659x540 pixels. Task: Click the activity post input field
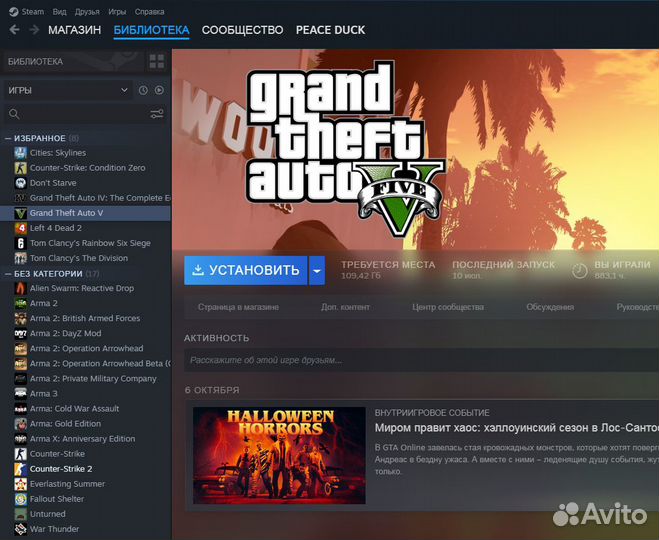pos(422,360)
